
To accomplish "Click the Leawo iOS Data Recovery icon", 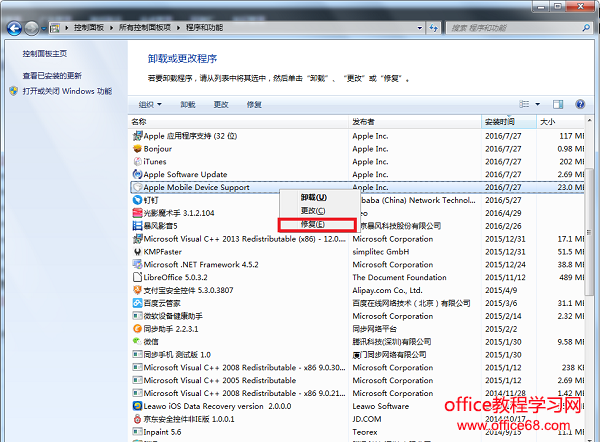I will pyautogui.click(x=137, y=406).
